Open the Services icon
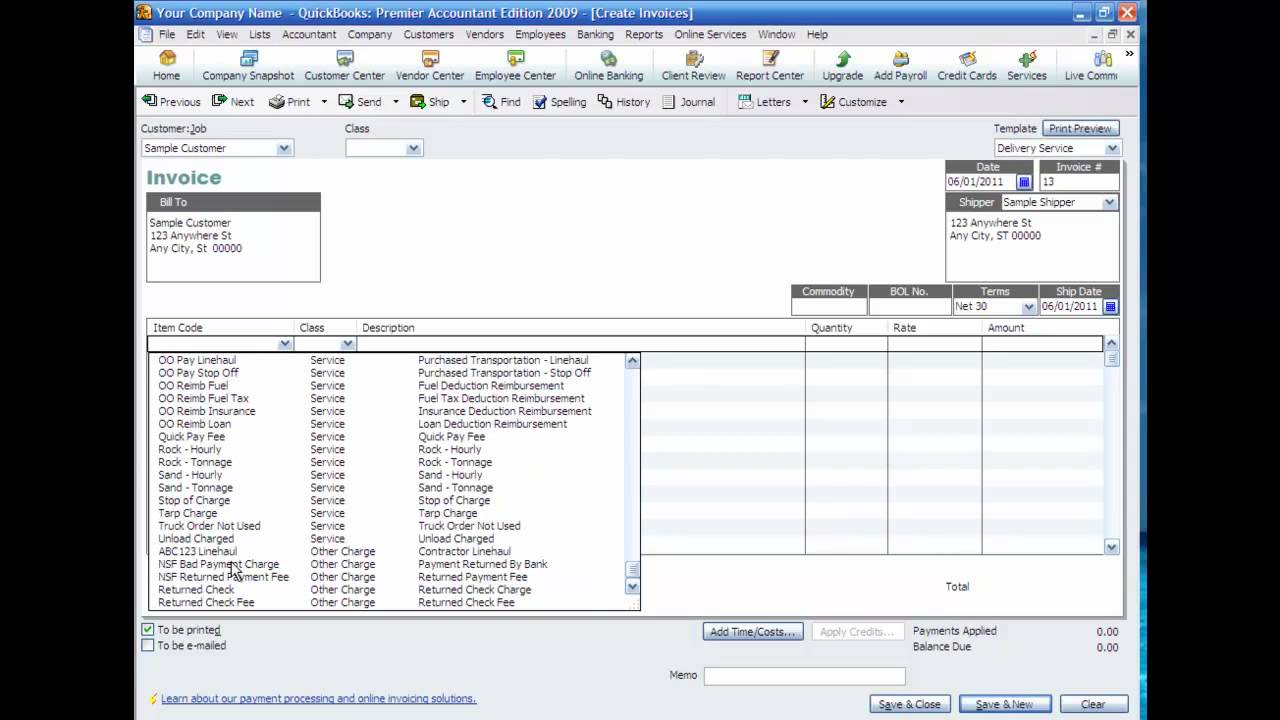1280x720 pixels. coord(1027,66)
